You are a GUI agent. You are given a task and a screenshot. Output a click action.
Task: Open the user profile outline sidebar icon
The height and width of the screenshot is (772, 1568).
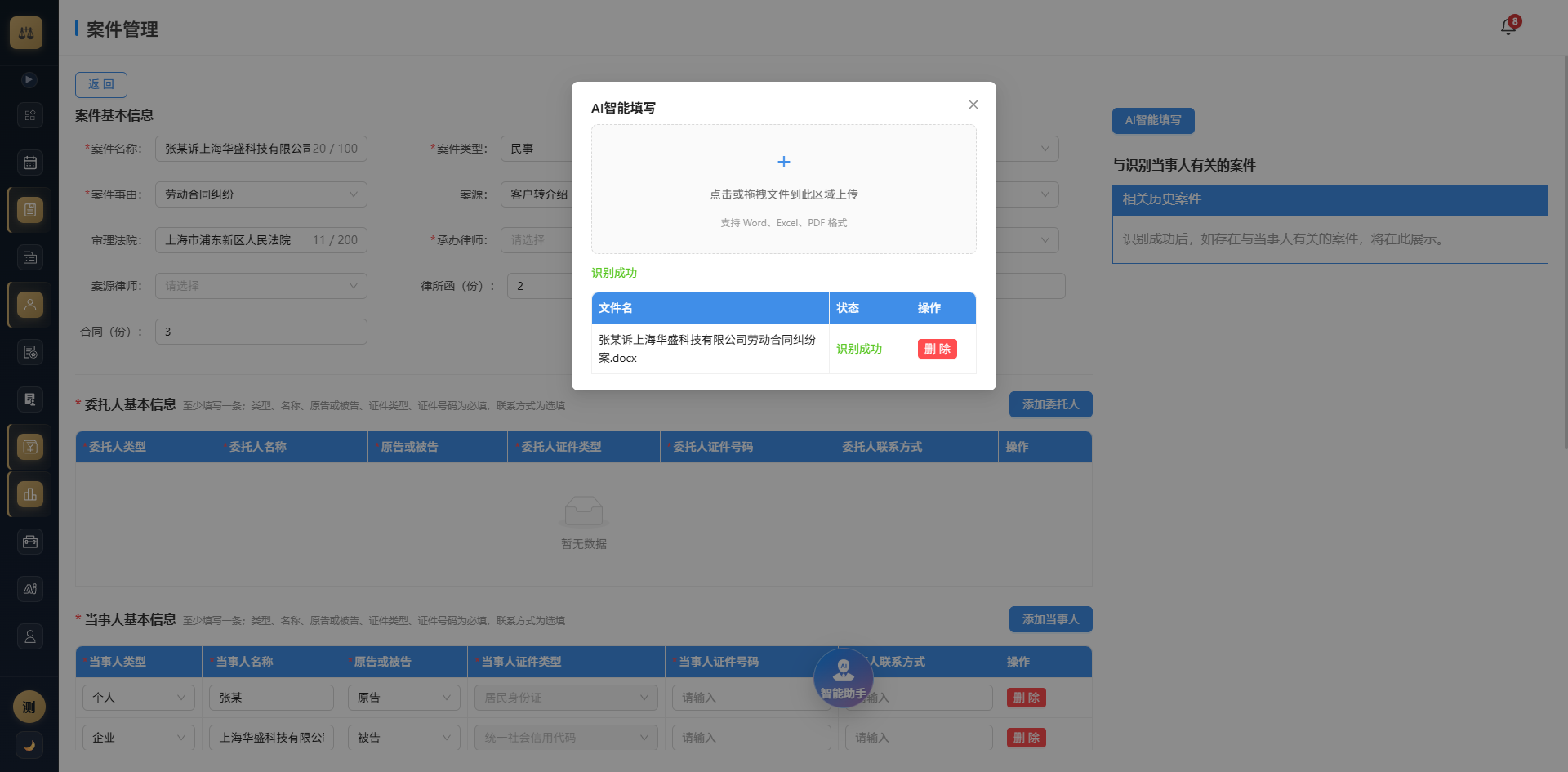(x=30, y=636)
